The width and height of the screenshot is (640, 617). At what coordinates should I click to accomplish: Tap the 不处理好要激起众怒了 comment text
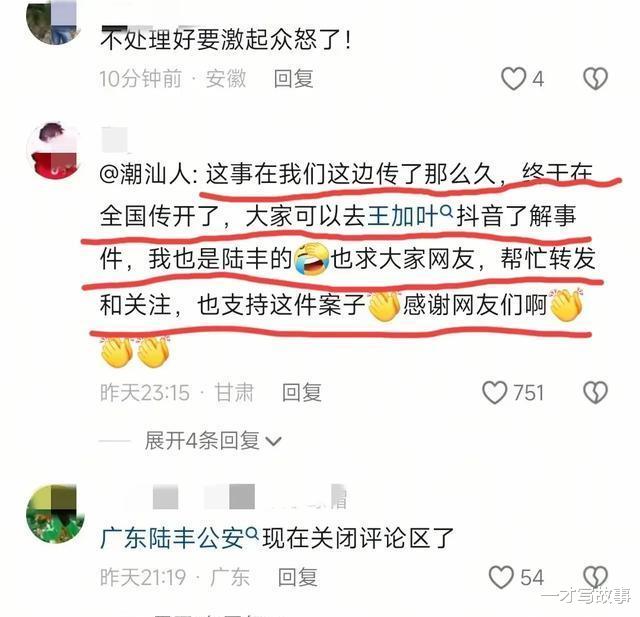click(226, 40)
